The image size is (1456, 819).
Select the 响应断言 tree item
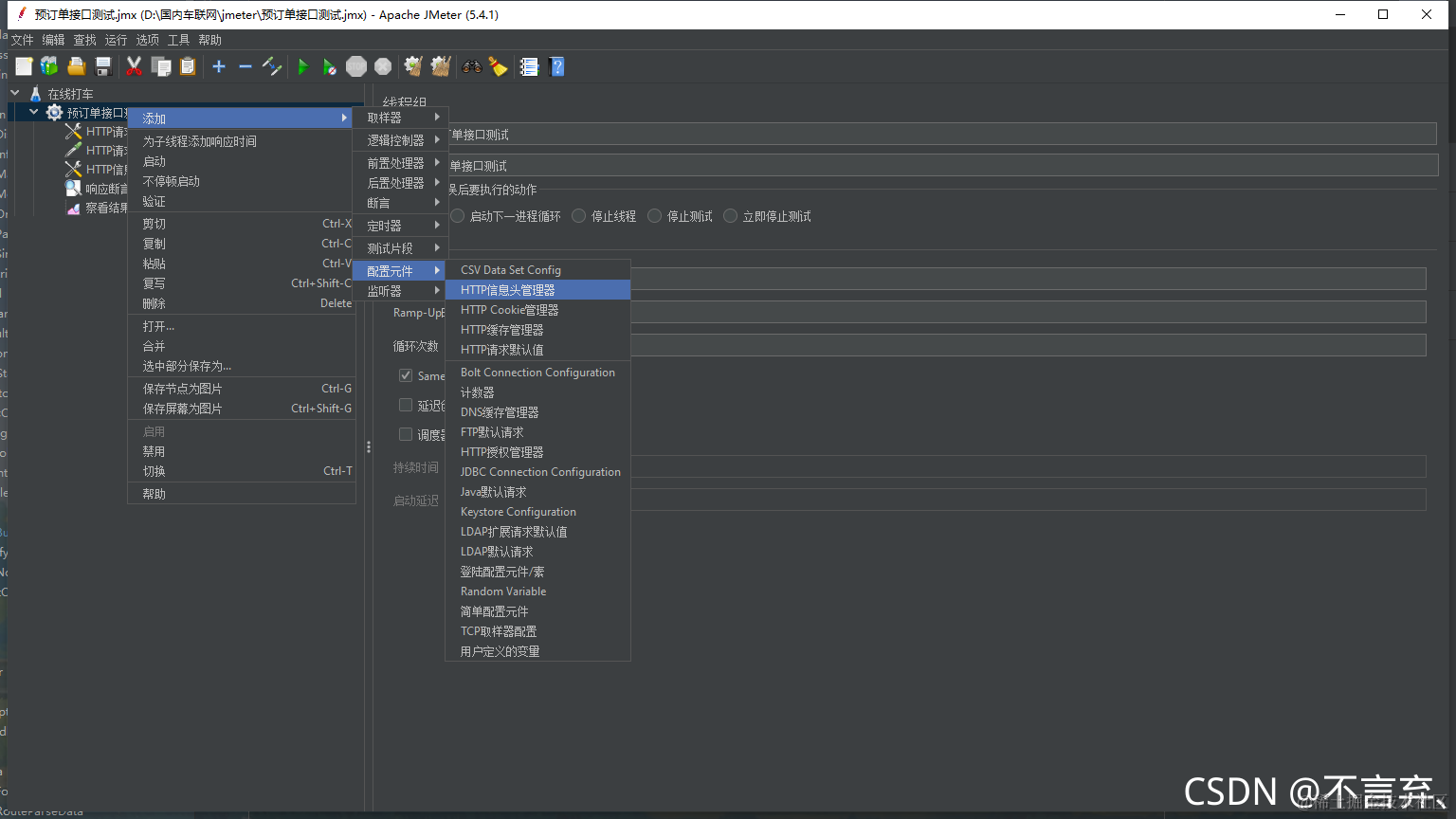106,189
